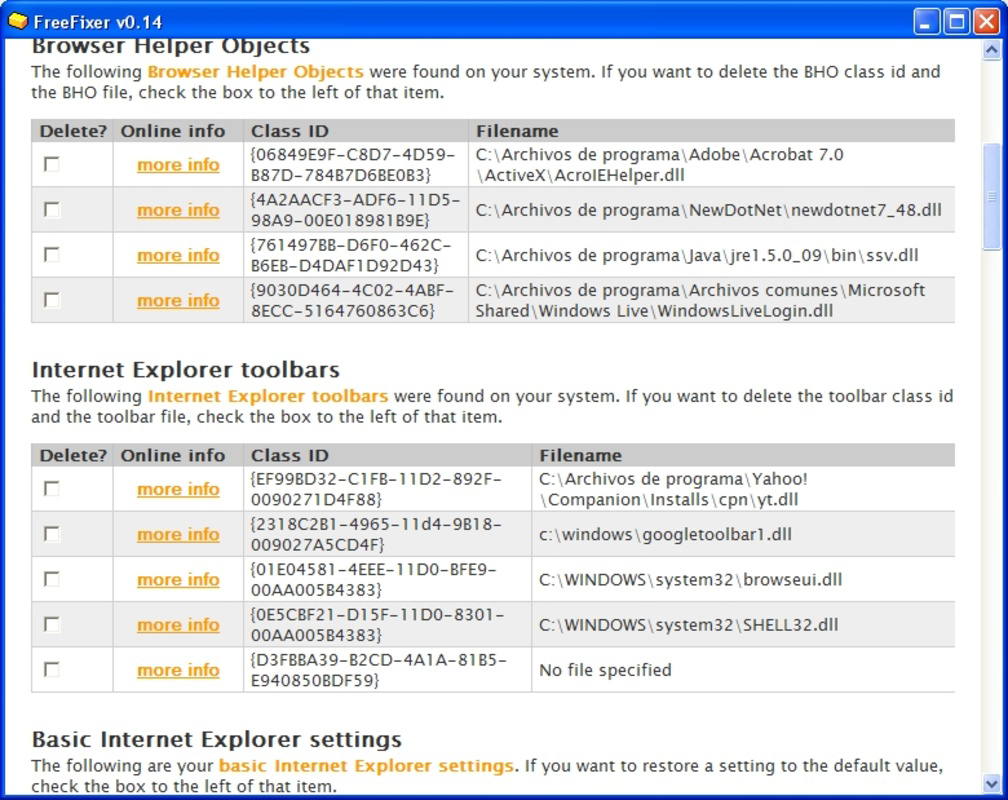Click the FreeFixer app icon in title bar
Screen dimensions: 1008x800
point(18,21)
